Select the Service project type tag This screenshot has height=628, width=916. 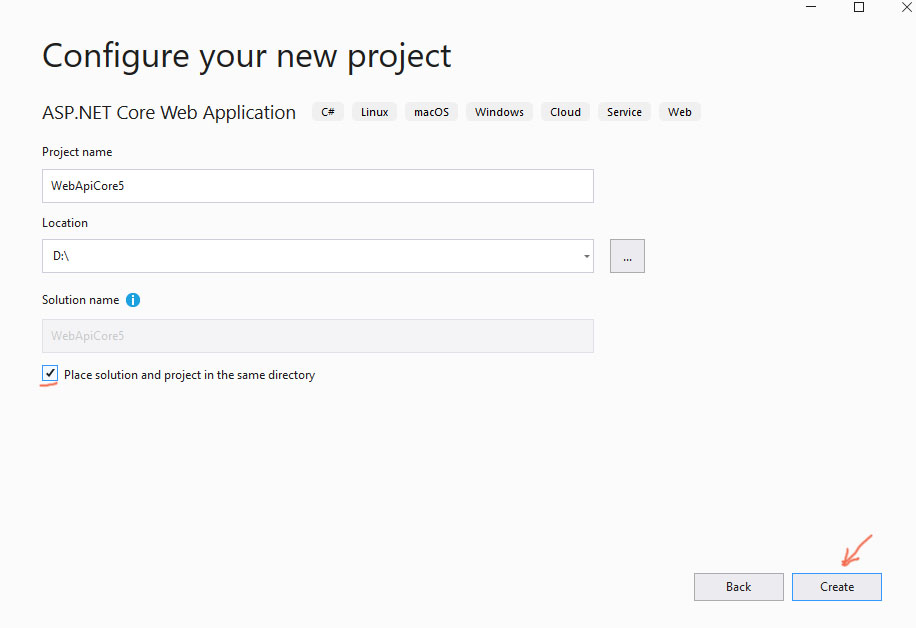pos(624,112)
